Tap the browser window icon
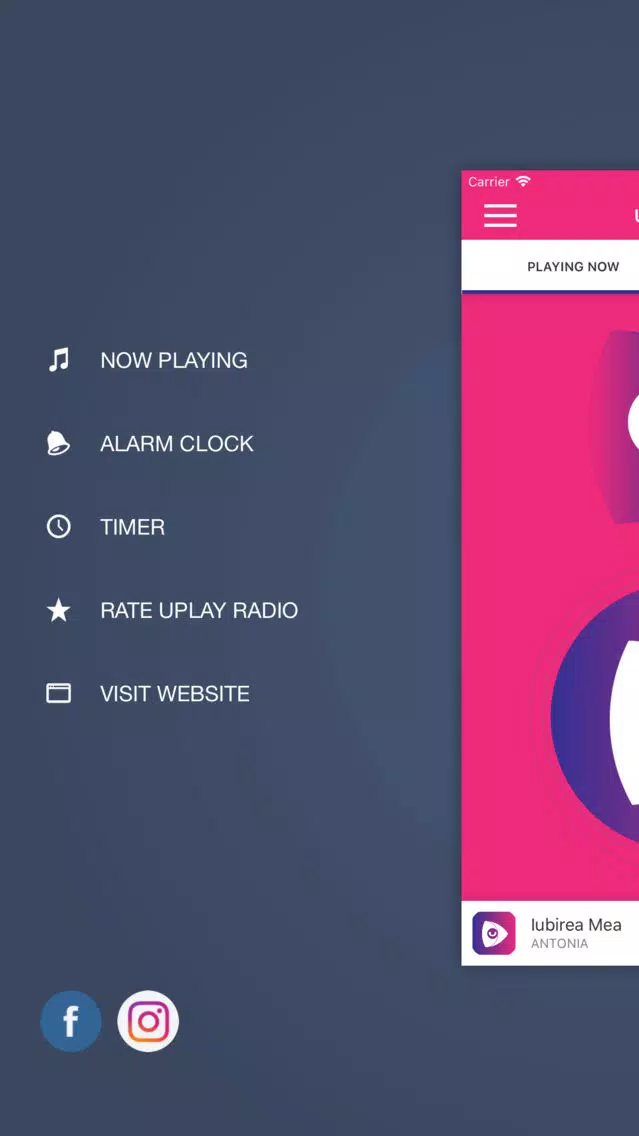Image resolution: width=639 pixels, height=1136 pixels. 59,693
